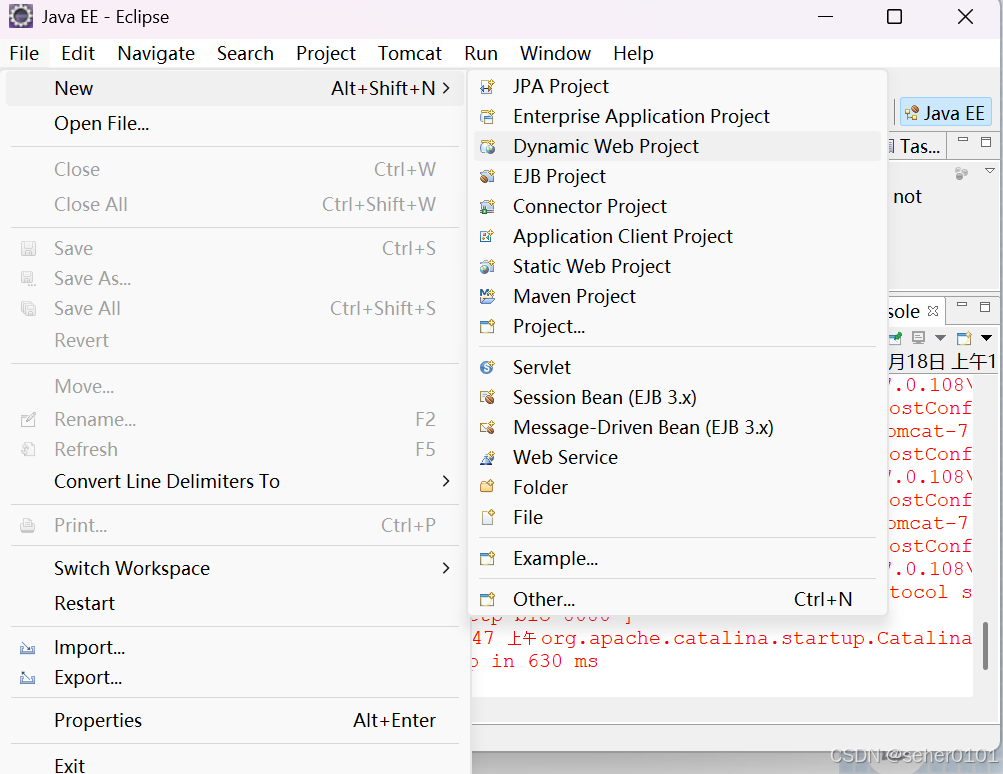Open the Project menu
The image size is (1003, 774).
pyautogui.click(x=326, y=53)
